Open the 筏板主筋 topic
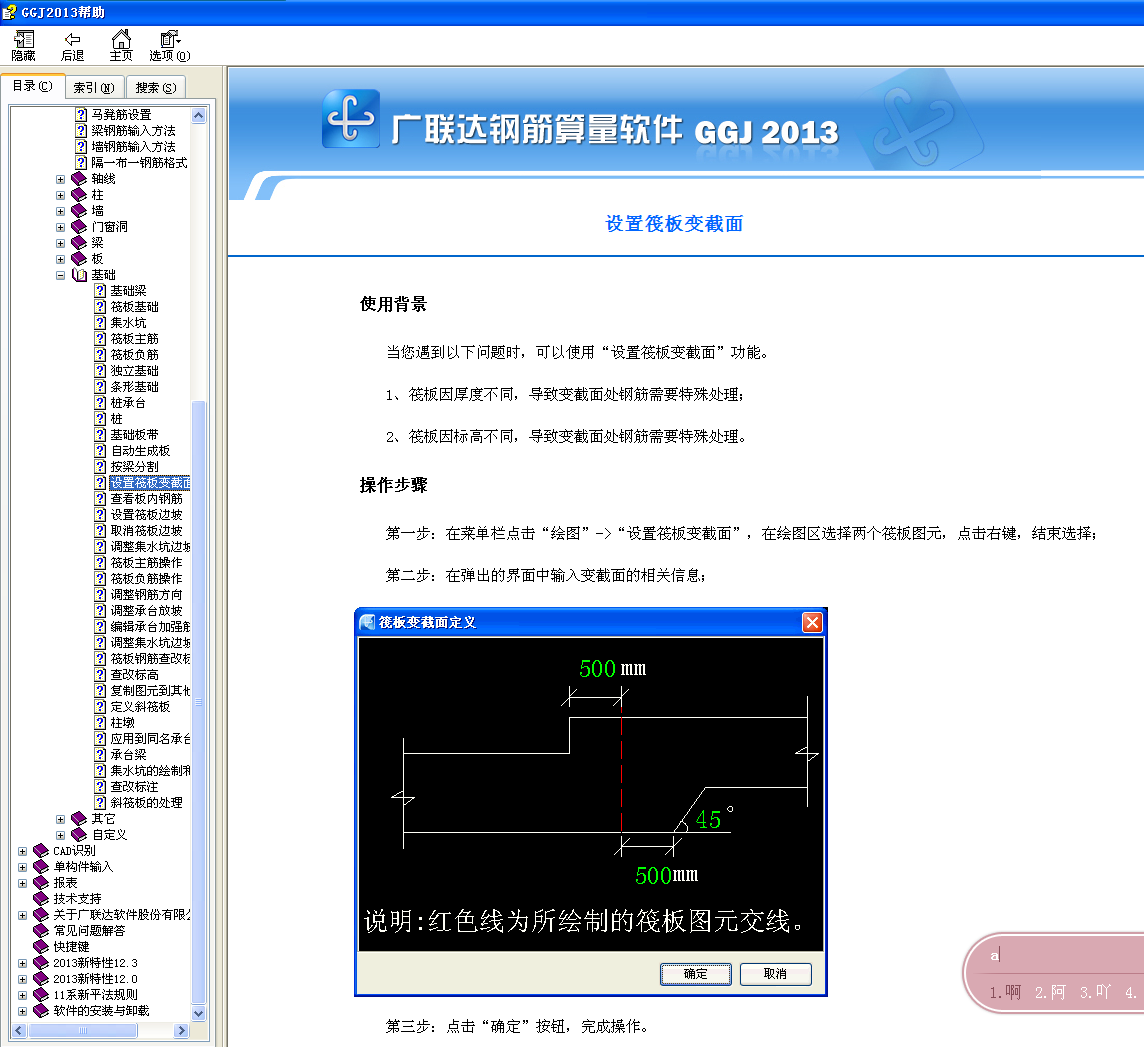Image resolution: width=1144 pixels, height=1047 pixels. (134, 339)
